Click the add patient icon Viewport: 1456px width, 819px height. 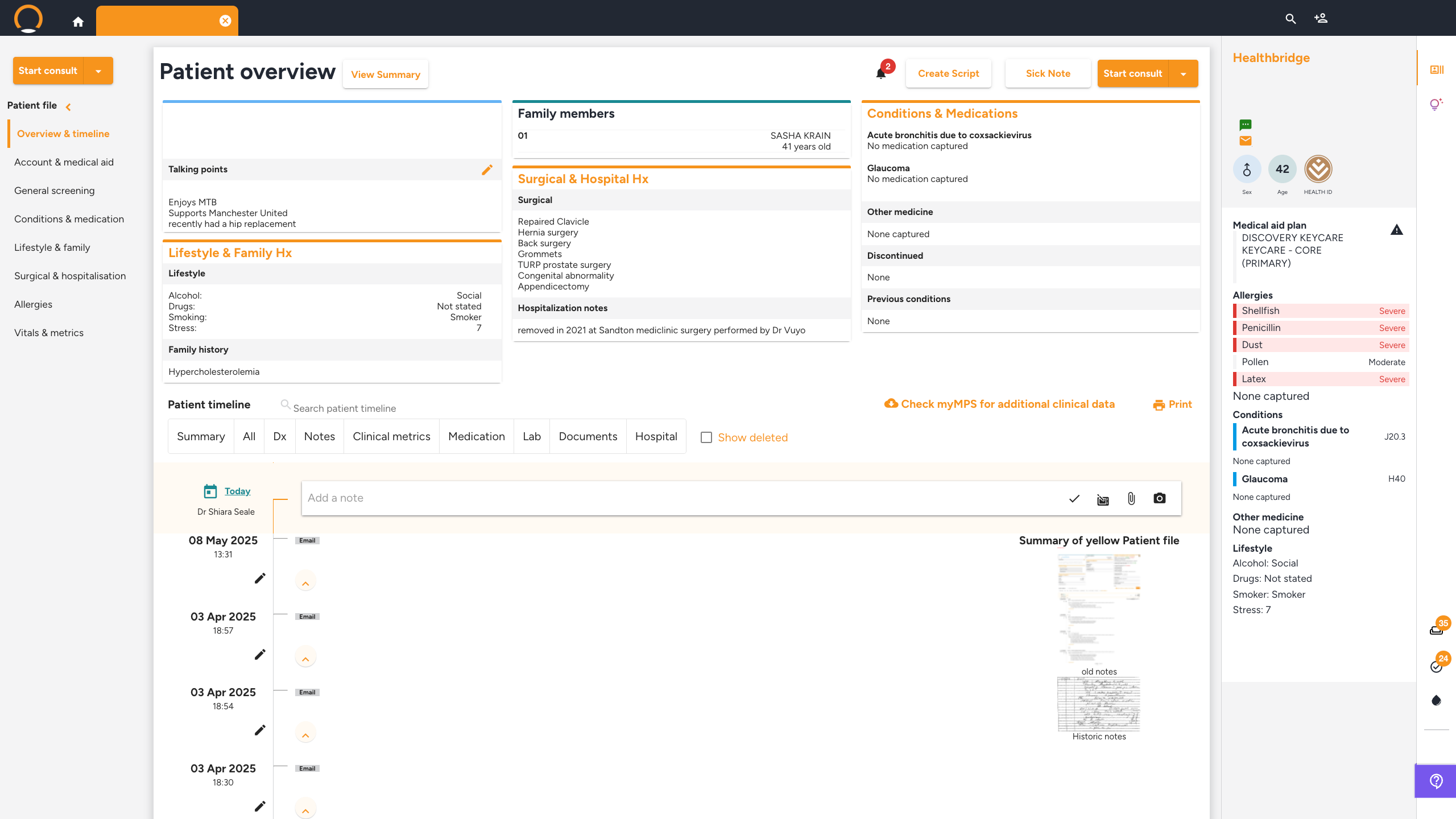click(1321, 18)
